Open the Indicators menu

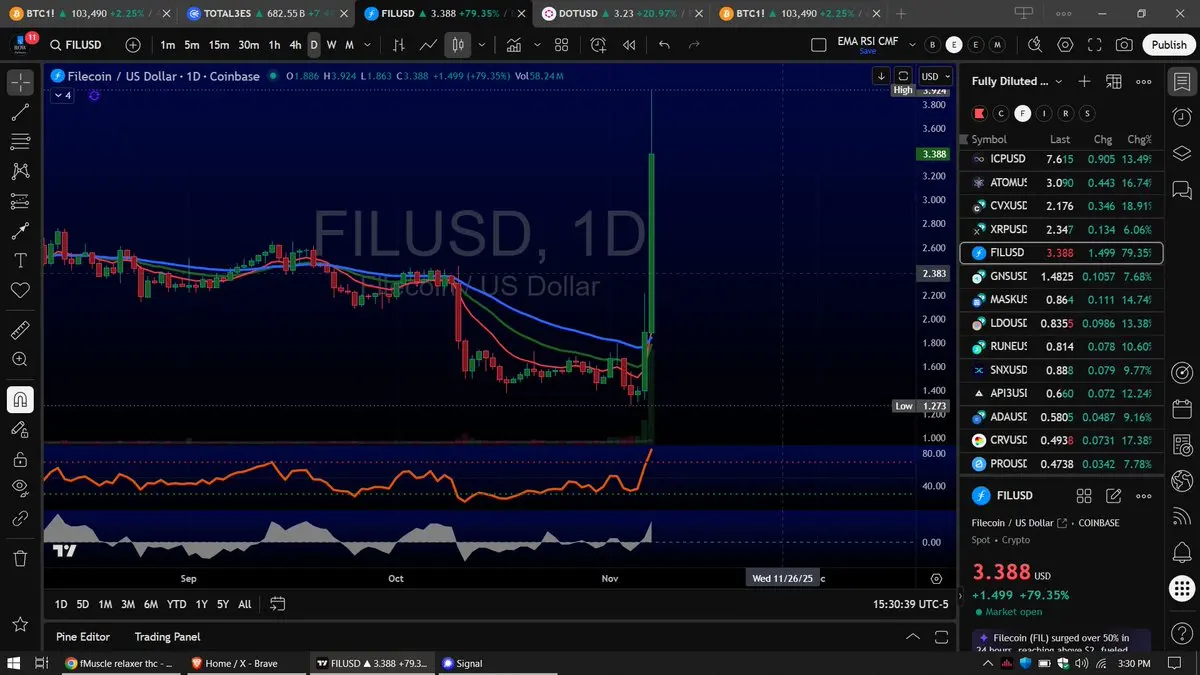(x=514, y=45)
